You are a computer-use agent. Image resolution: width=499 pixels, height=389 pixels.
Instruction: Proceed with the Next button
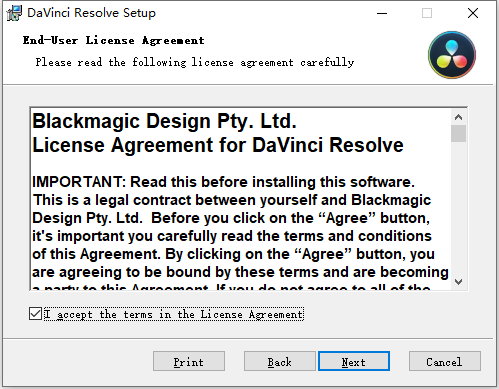tap(354, 361)
